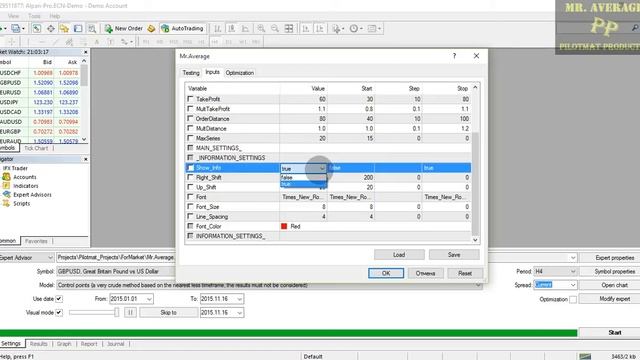Click the tile windows grid icon
640x360 pixels.
point(289,29)
